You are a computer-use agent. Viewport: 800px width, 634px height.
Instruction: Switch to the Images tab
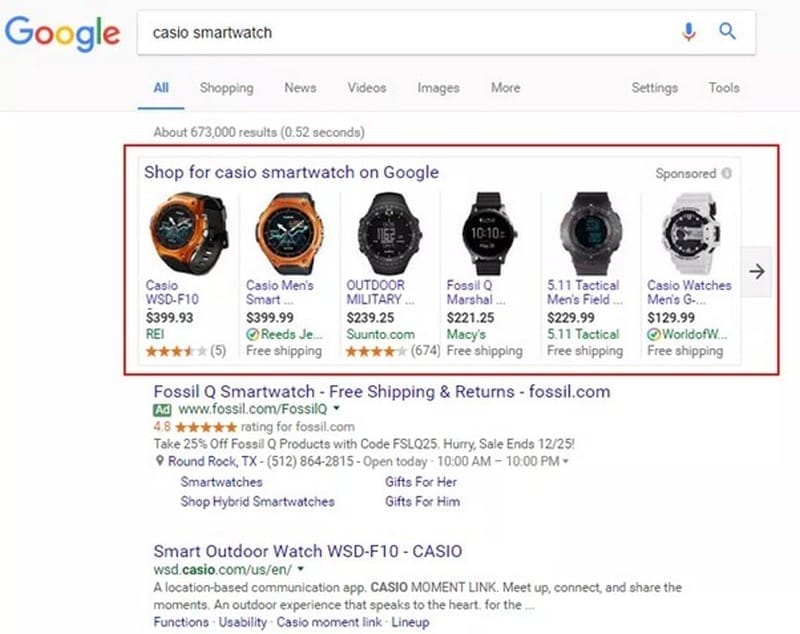click(x=438, y=88)
